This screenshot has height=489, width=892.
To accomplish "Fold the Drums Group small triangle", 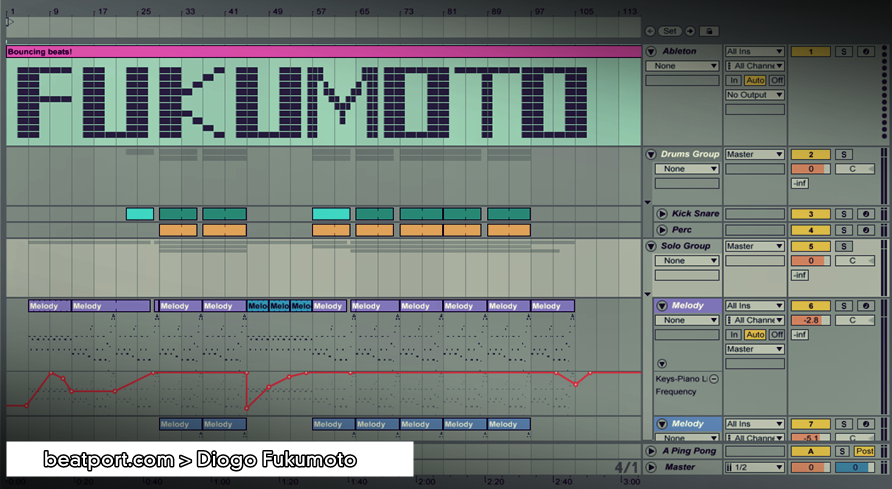I will (x=647, y=202).
